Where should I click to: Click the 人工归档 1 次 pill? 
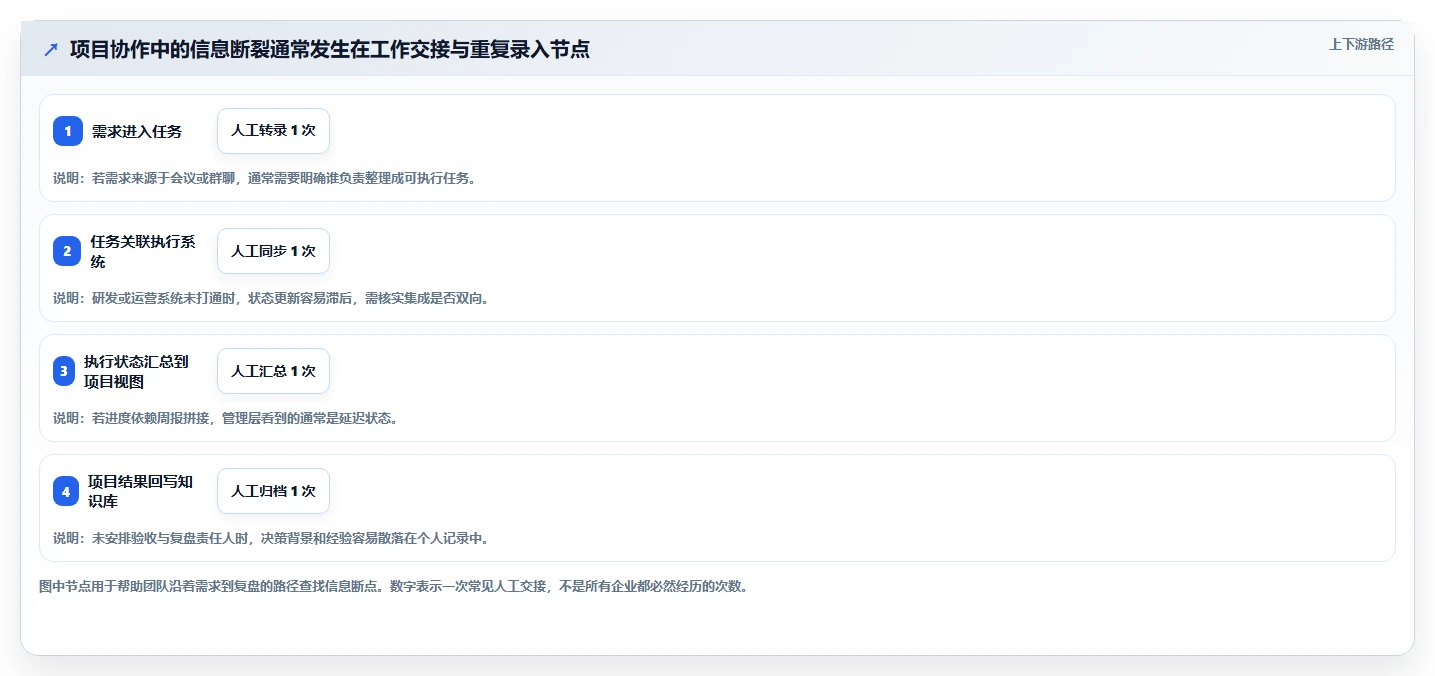point(273,491)
